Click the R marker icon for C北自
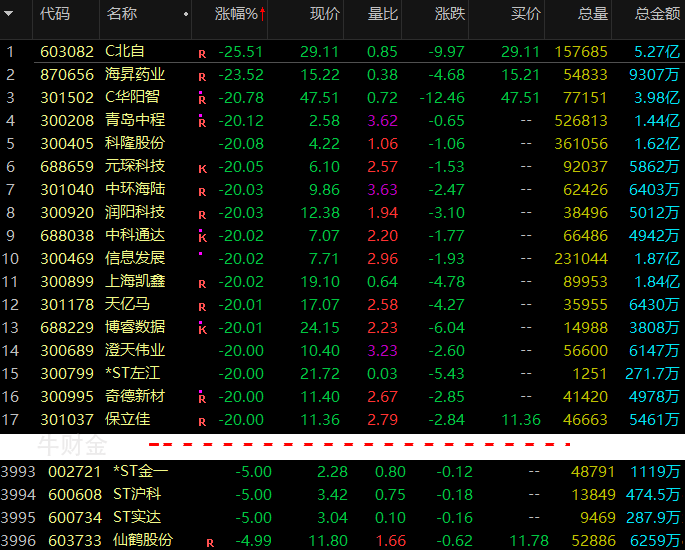Viewport: 685px width, 550px height. pyautogui.click(x=202, y=54)
